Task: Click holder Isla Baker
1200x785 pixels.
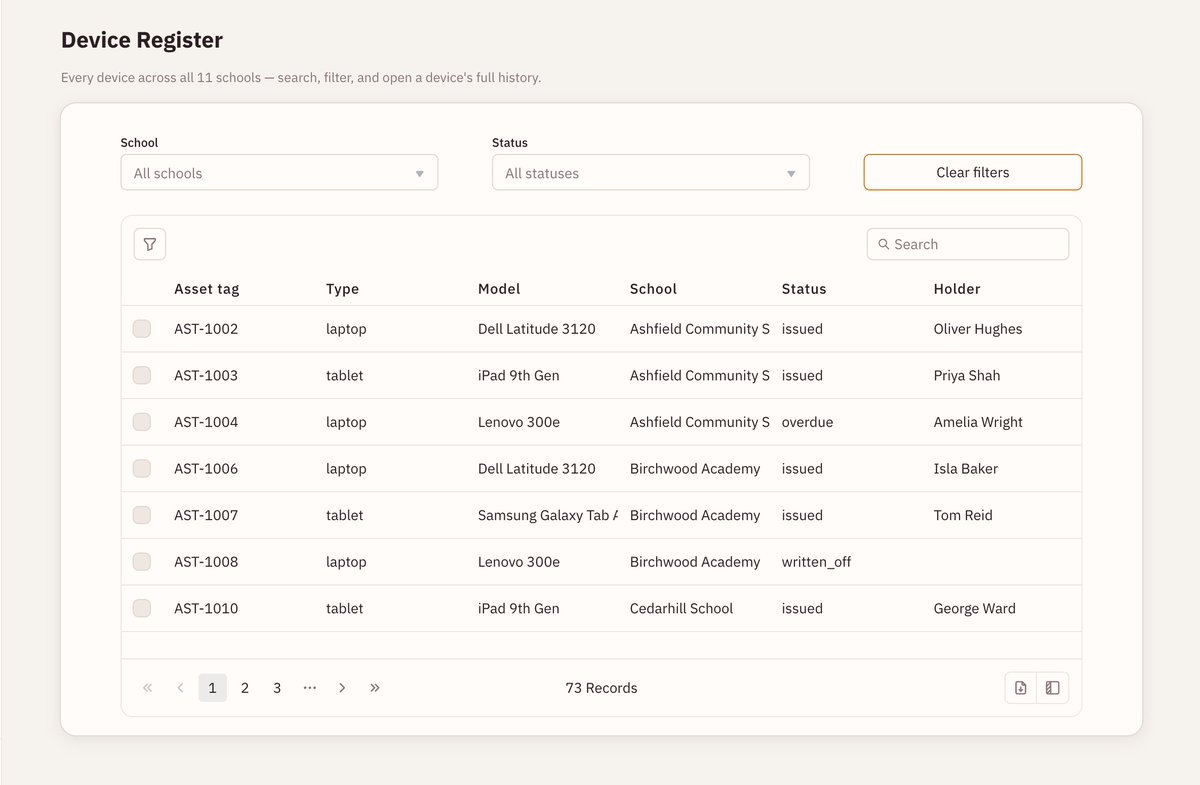Action: [966, 468]
